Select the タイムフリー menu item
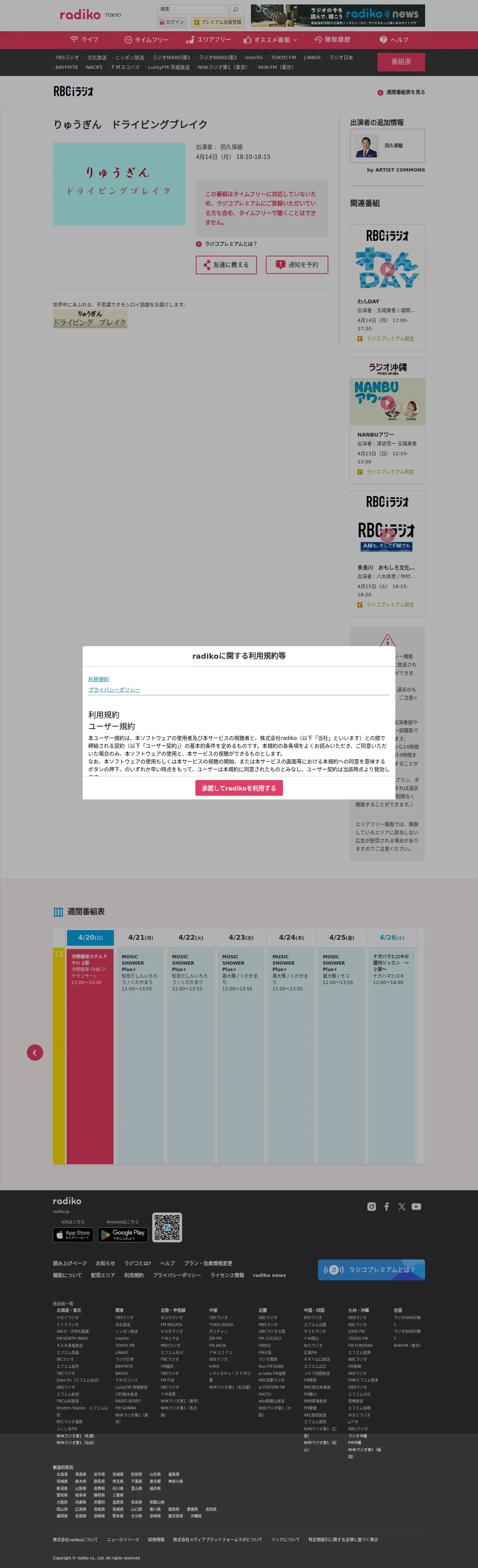This screenshot has height=1568, width=478. click(146, 39)
